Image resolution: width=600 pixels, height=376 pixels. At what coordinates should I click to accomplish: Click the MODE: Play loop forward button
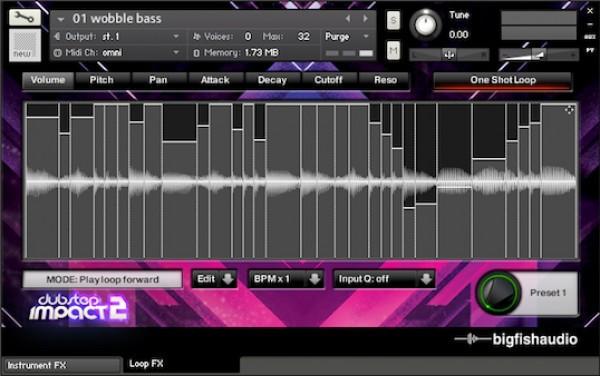[x=103, y=280]
